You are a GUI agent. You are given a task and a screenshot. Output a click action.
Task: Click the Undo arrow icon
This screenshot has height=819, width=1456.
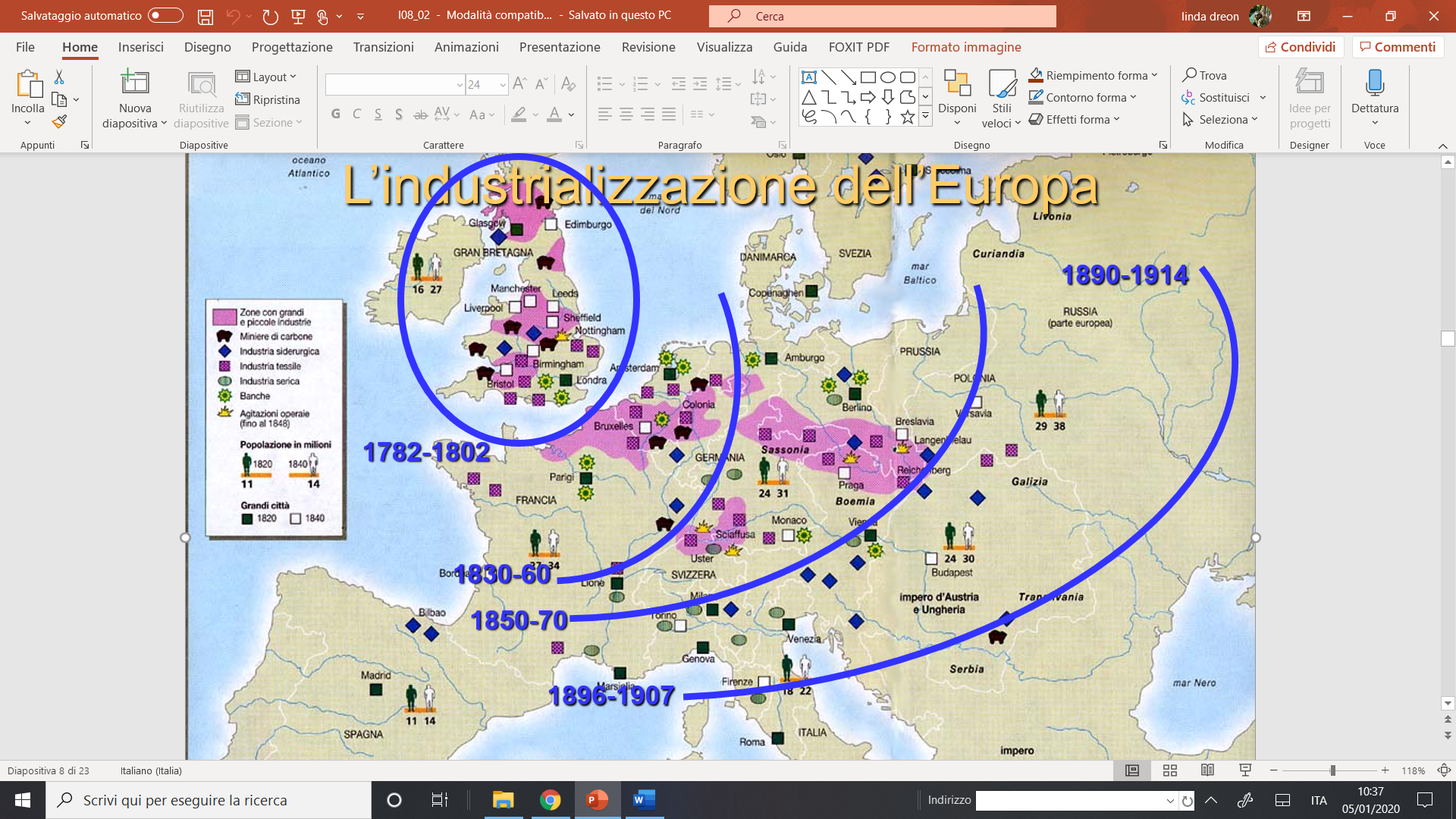[x=233, y=16]
